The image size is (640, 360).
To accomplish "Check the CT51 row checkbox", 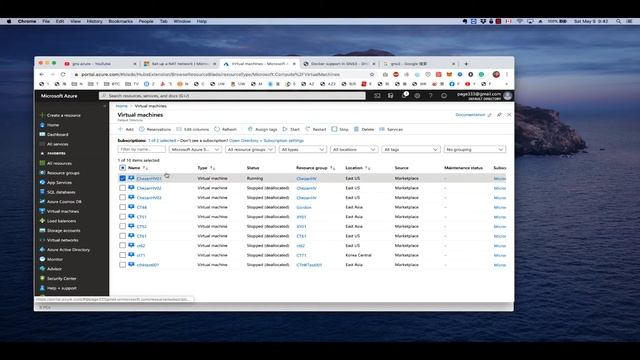I will tap(122, 217).
